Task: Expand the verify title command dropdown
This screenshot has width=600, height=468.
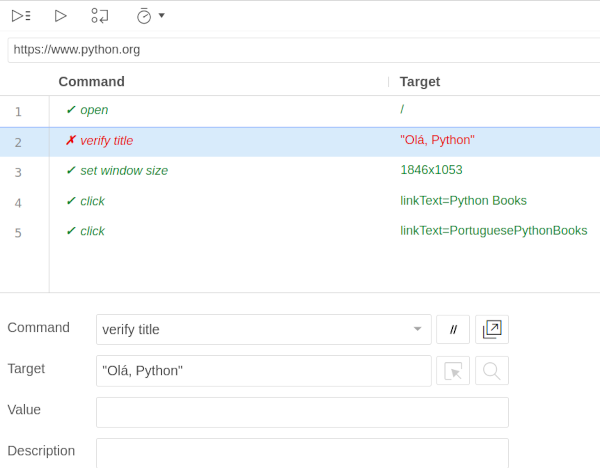Action: tap(417, 329)
